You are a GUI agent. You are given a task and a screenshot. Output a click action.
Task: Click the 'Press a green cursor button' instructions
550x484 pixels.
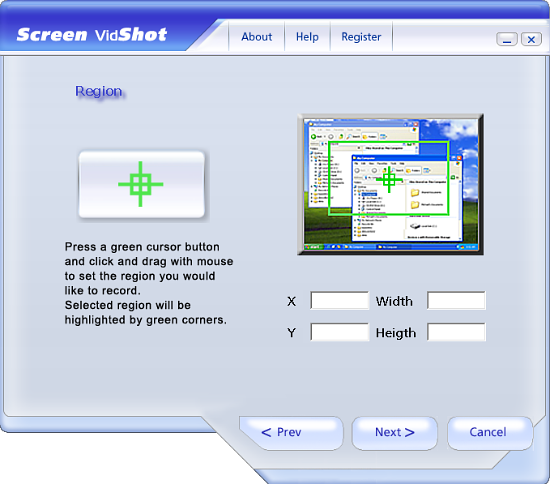click(149, 283)
